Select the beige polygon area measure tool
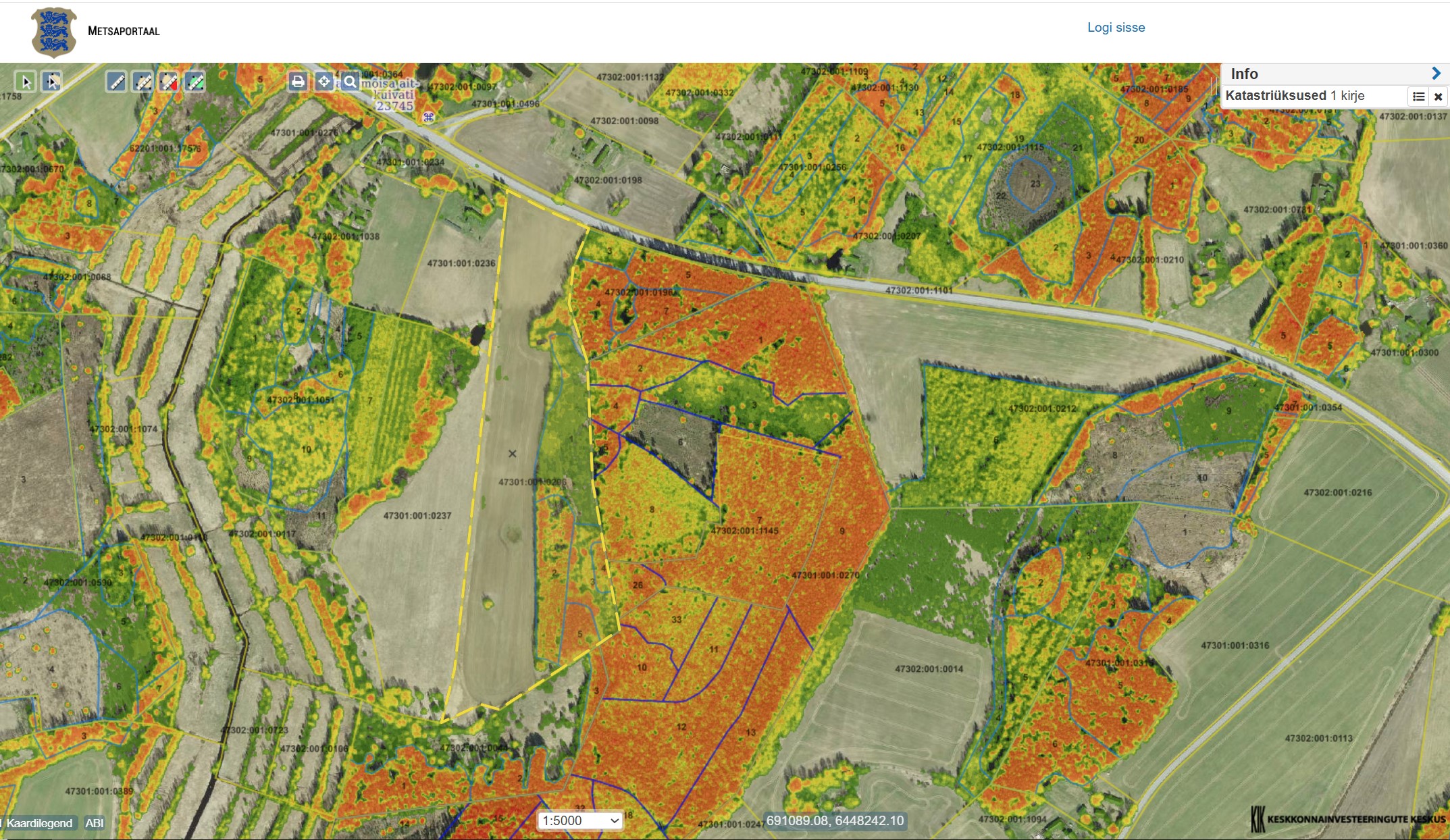 (x=143, y=82)
